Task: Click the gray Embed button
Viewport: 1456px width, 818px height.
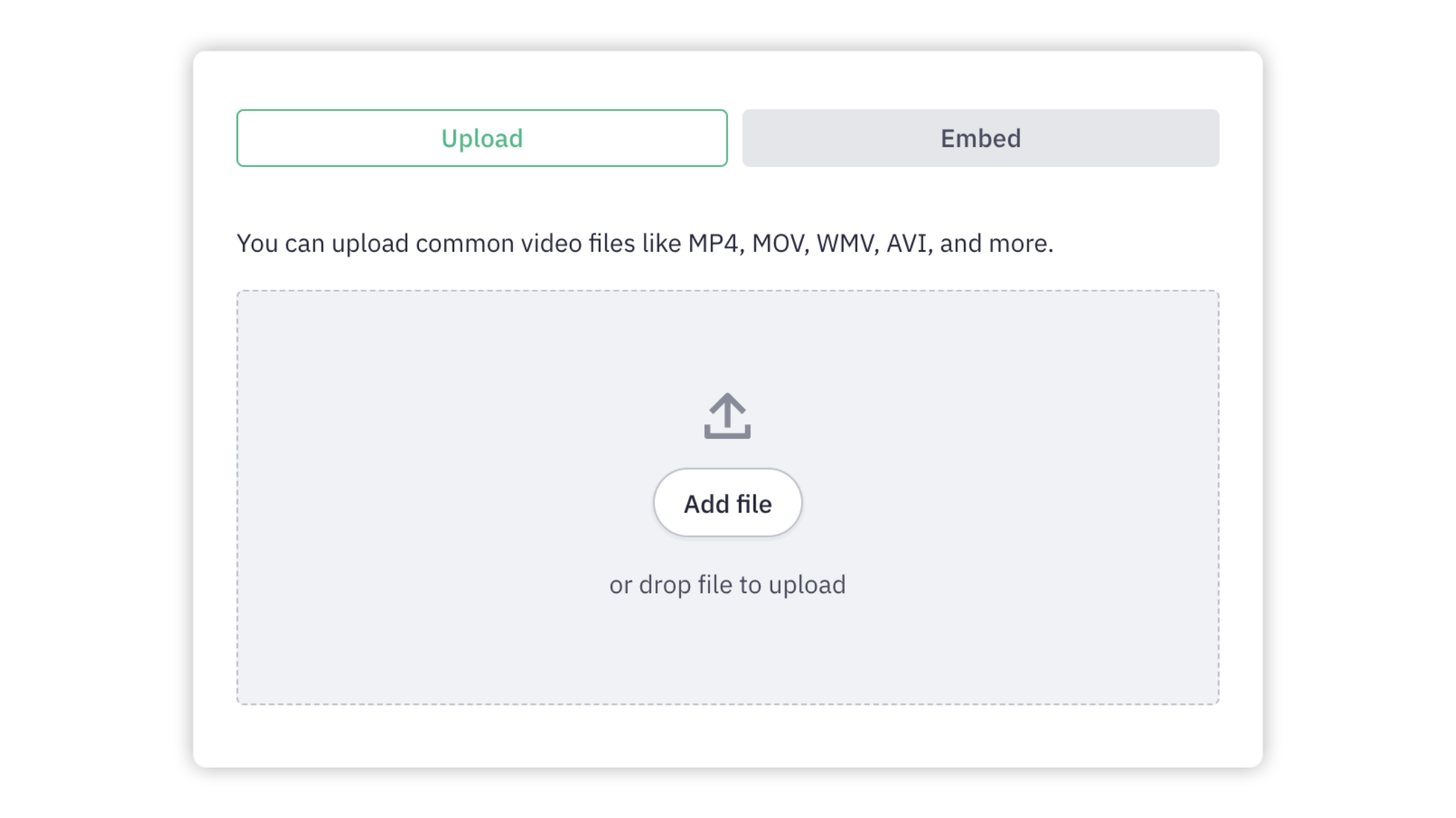Action: point(981,138)
